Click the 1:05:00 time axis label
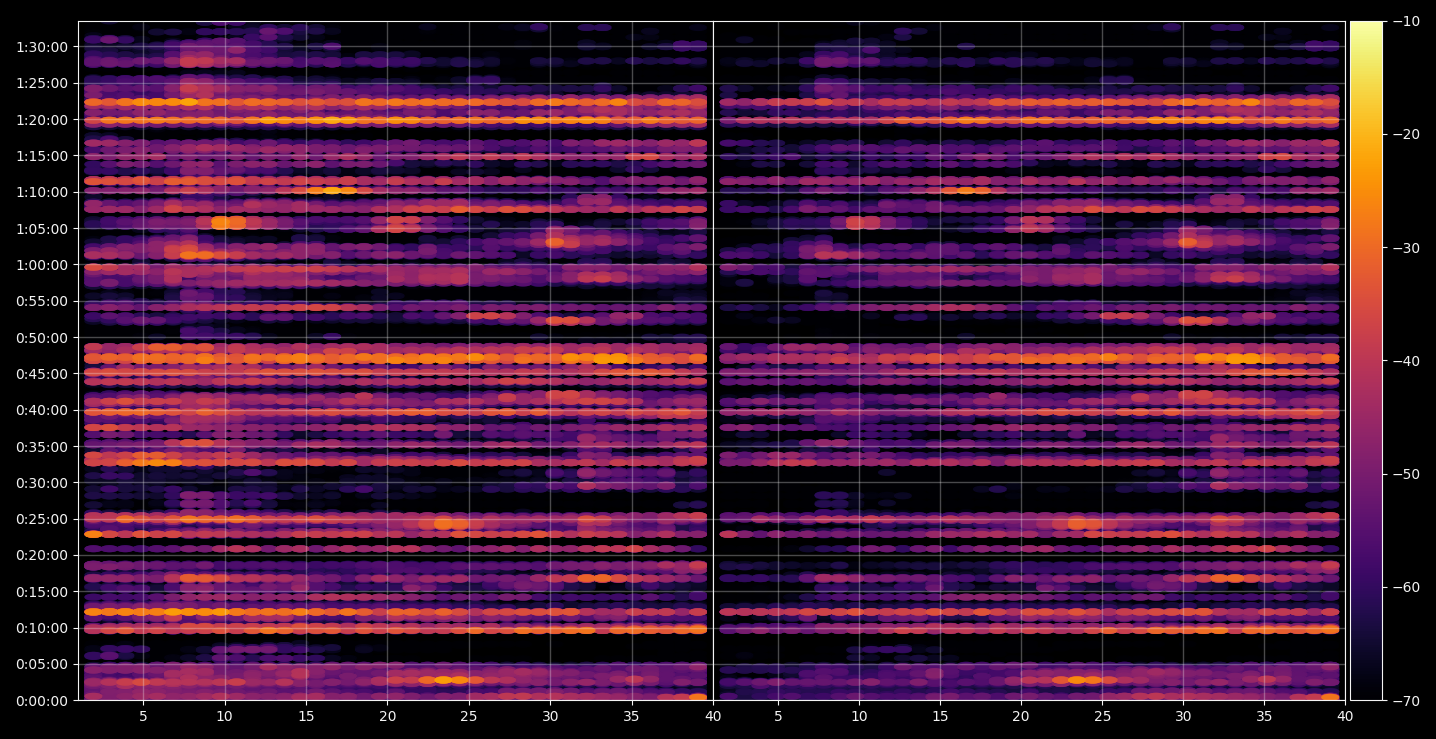 pyautogui.click(x=42, y=228)
